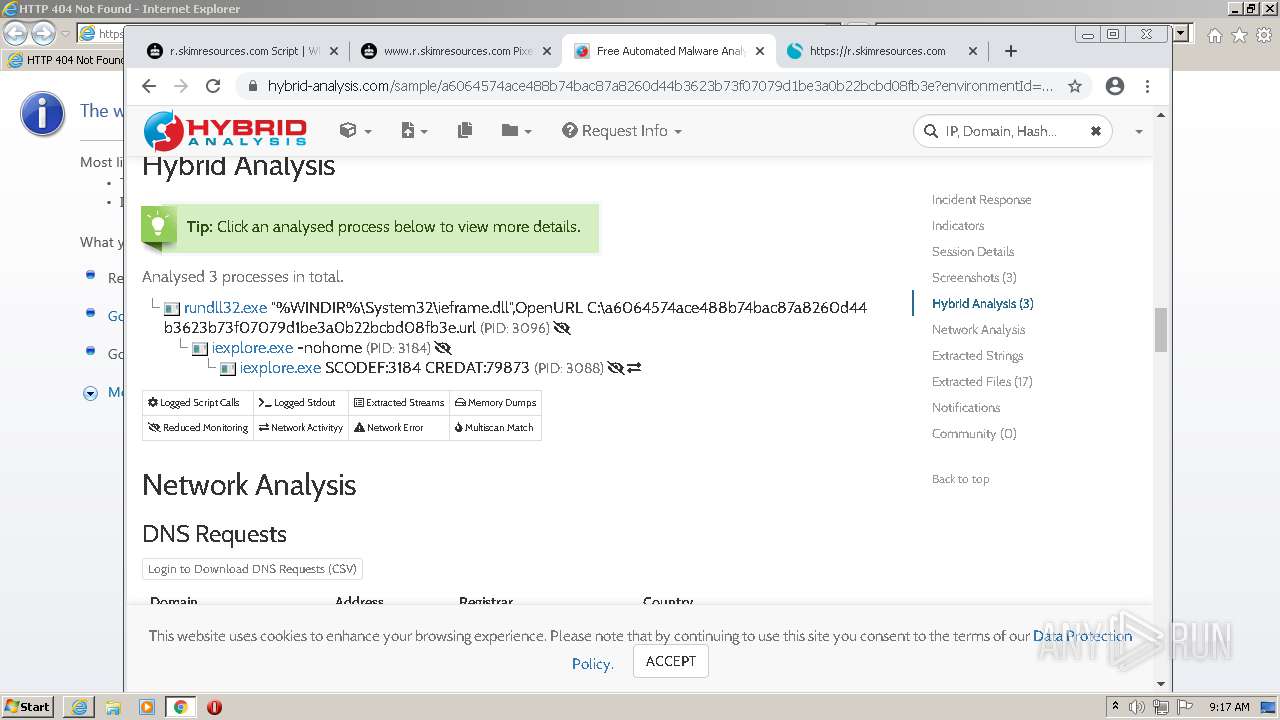Go to Indicators section
1280x720 pixels.
click(958, 226)
